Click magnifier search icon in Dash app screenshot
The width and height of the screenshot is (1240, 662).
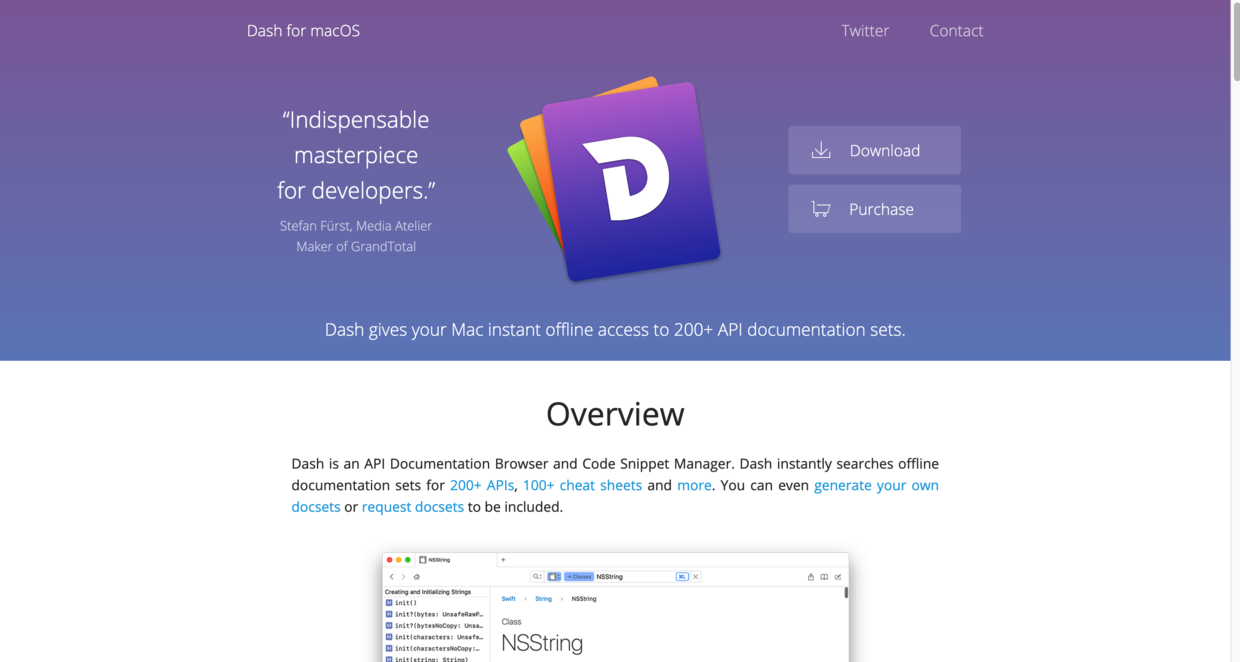(537, 577)
